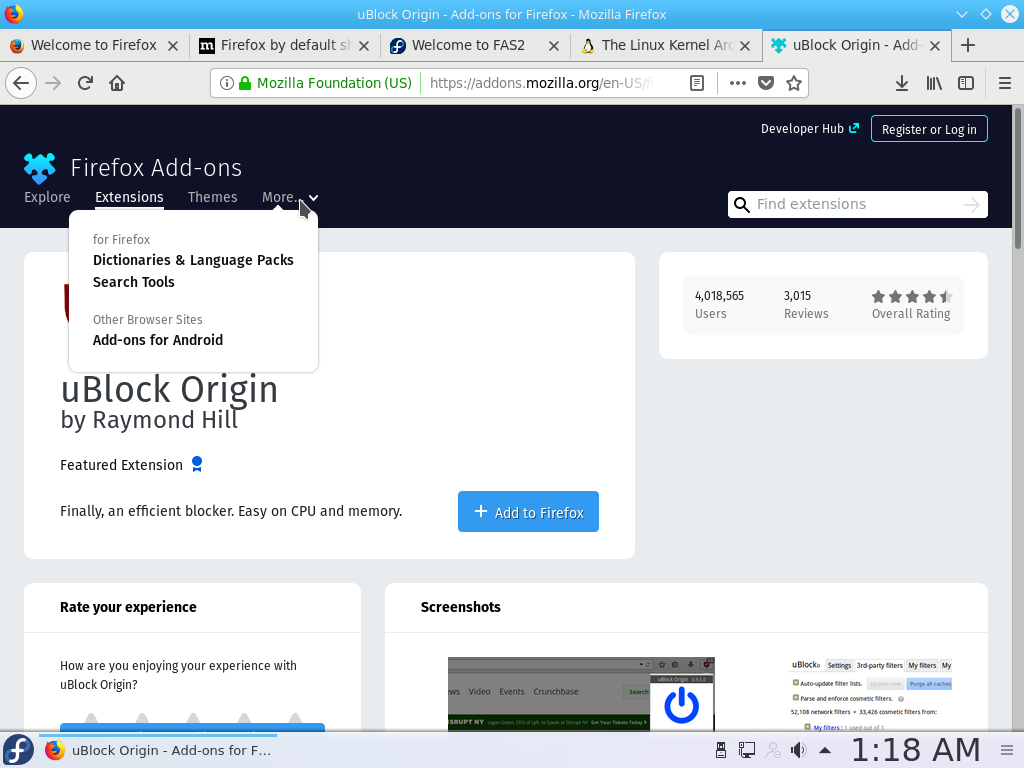Viewport: 1024px width, 768px height.
Task: Open the Downloads panel arrow
Action: [902, 83]
